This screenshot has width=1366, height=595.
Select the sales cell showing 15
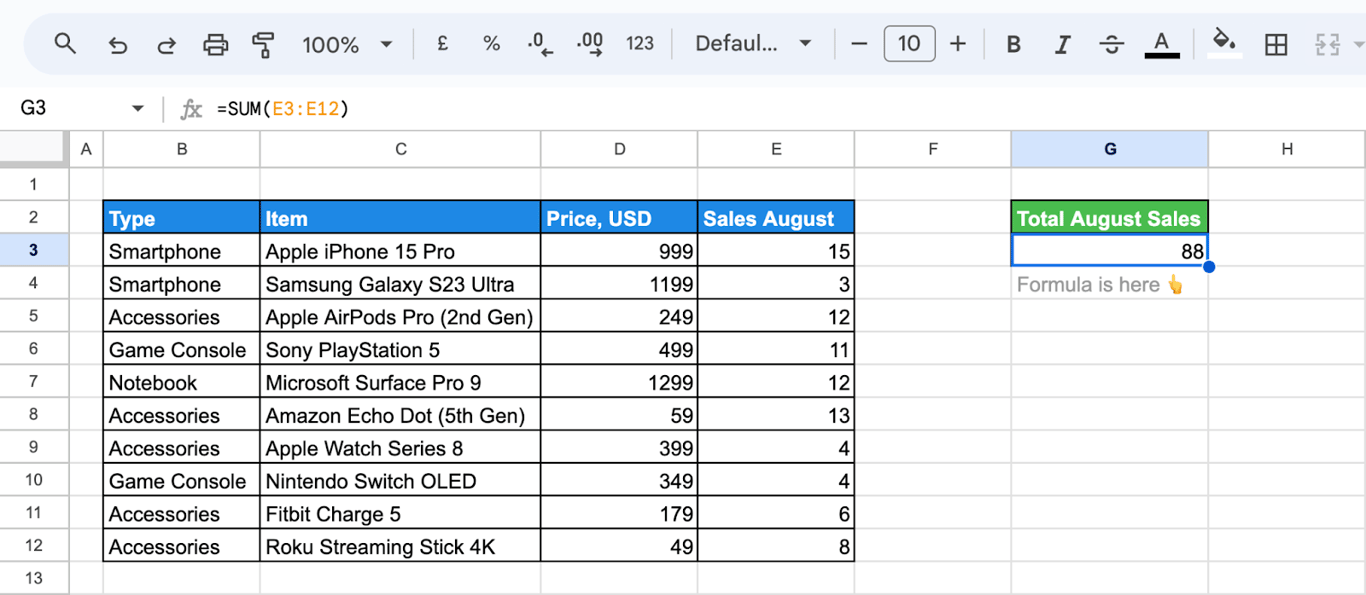(x=776, y=251)
